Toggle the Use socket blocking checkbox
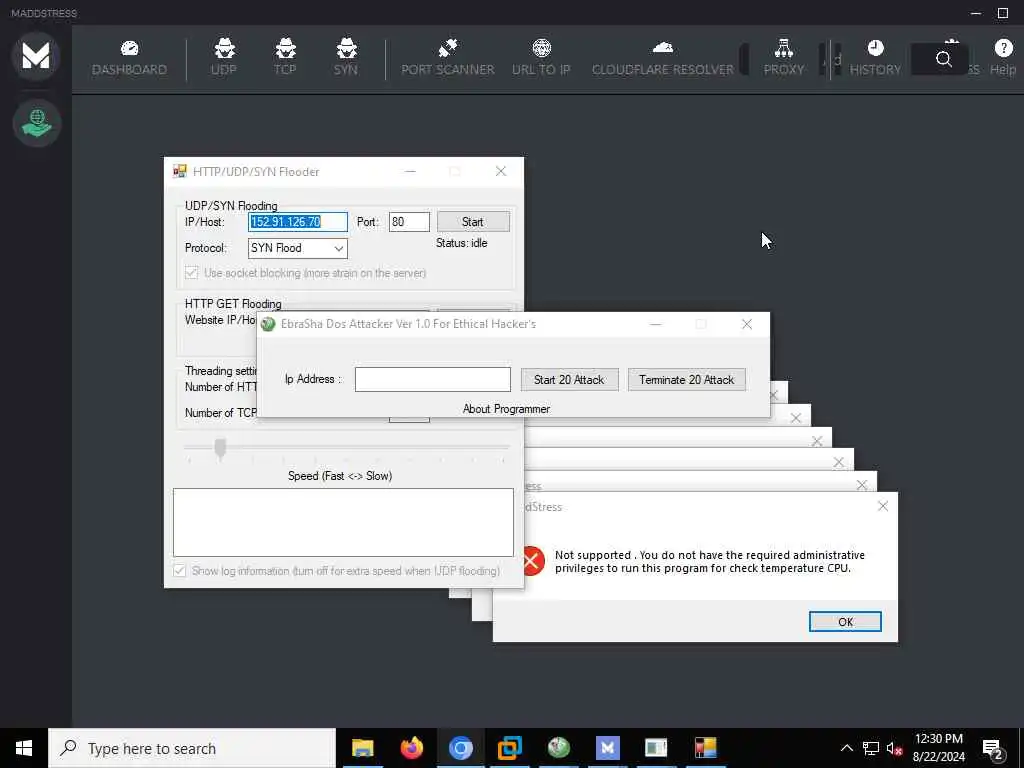Screen dimensions: 1024x768 point(191,273)
